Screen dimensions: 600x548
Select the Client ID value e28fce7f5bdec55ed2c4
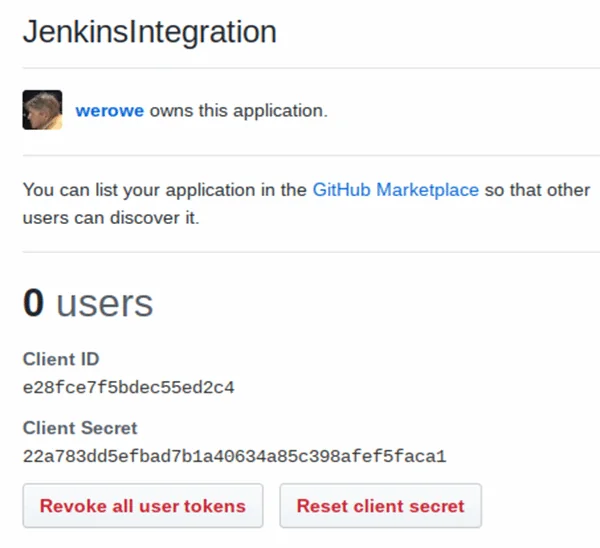point(129,388)
